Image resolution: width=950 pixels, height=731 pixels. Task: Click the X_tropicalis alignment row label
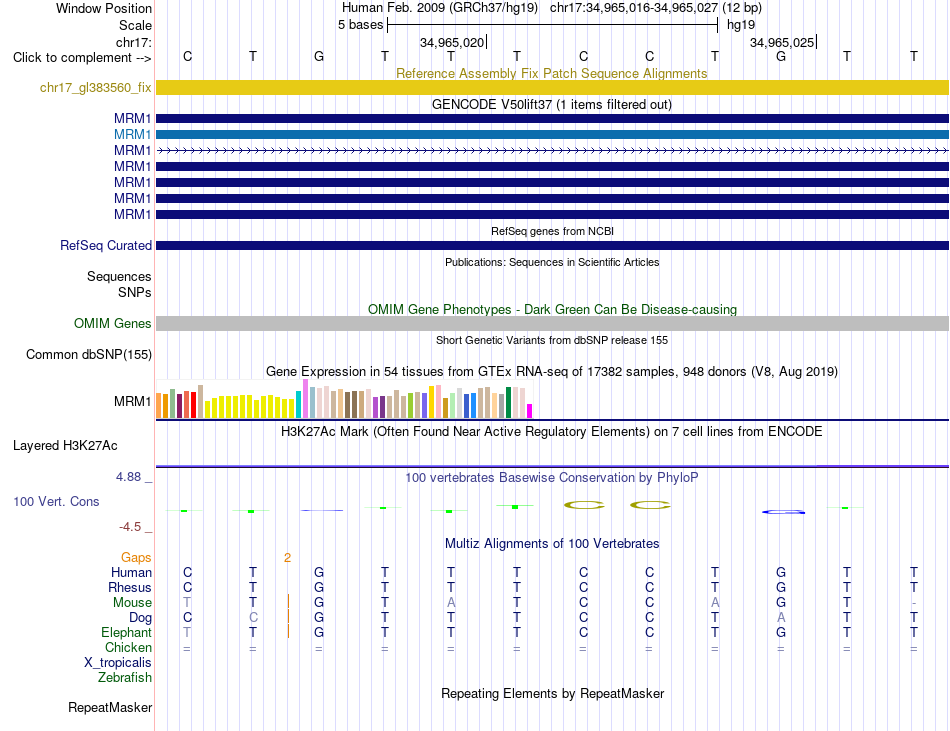(x=118, y=663)
